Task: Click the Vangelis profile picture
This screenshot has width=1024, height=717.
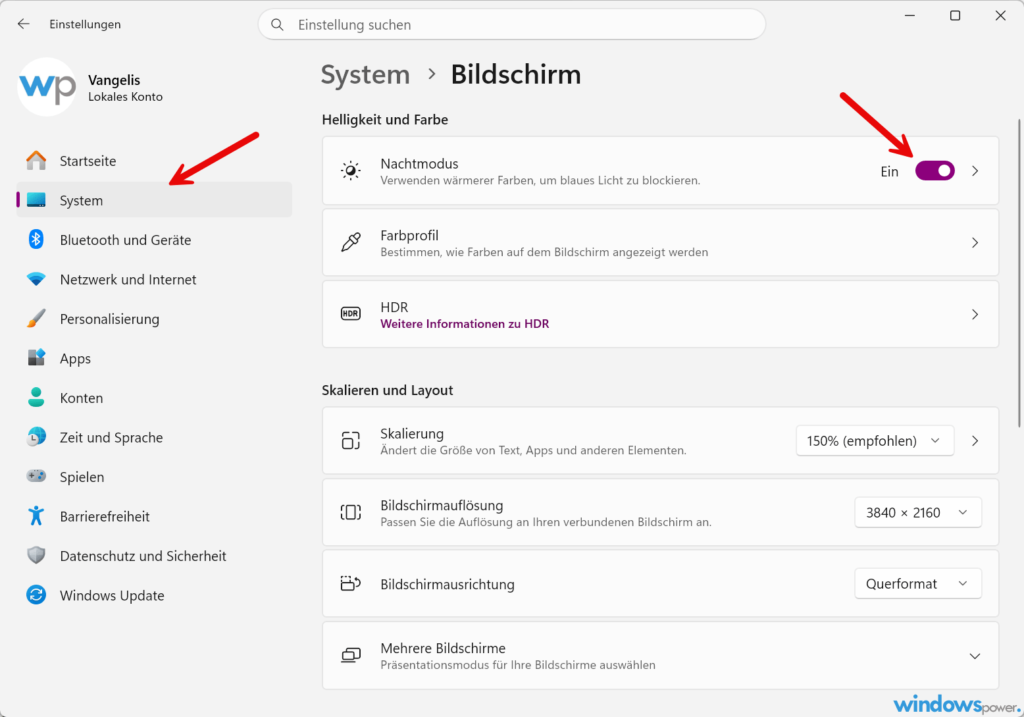Action: coord(46,87)
